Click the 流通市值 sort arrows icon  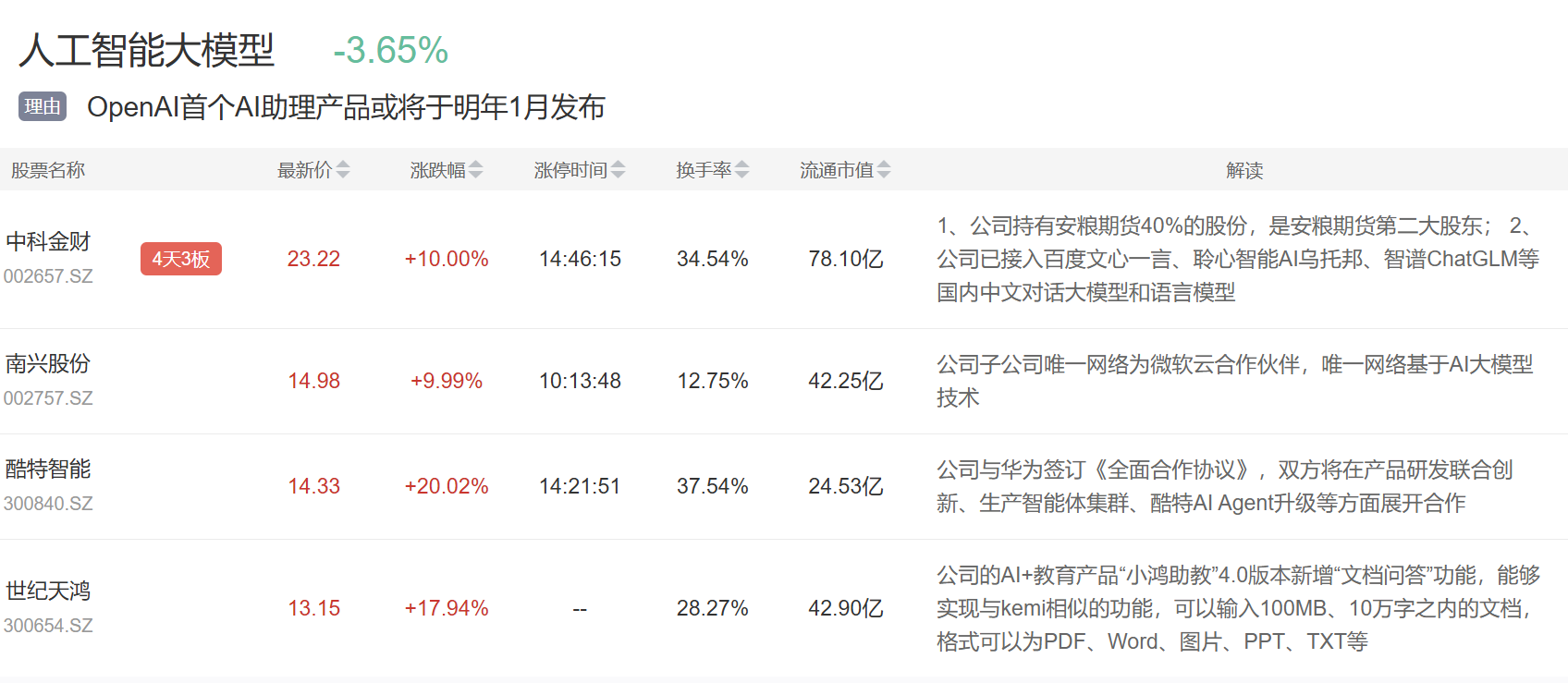(884, 170)
